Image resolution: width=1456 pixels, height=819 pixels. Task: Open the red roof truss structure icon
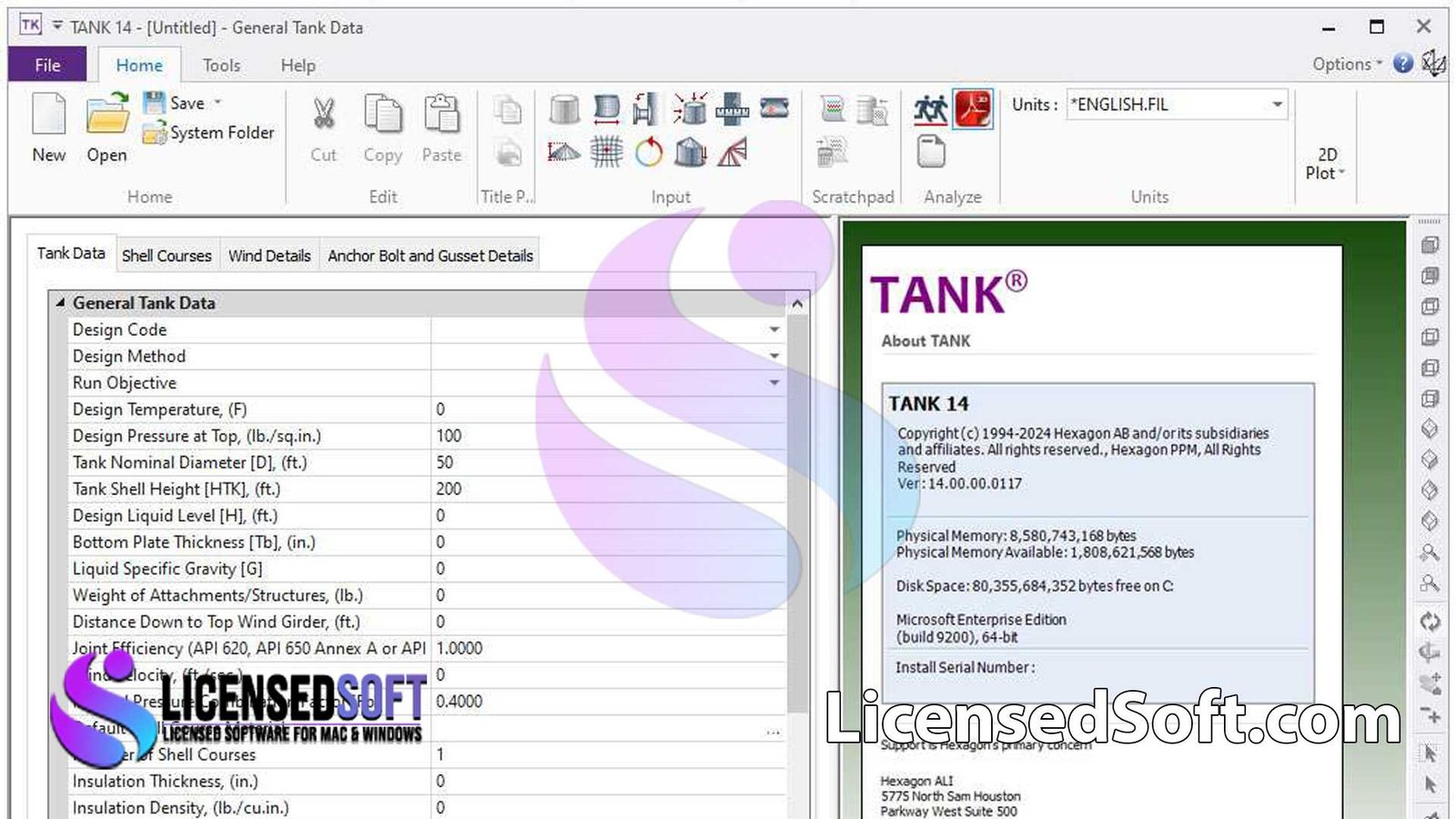click(x=733, y=152)
